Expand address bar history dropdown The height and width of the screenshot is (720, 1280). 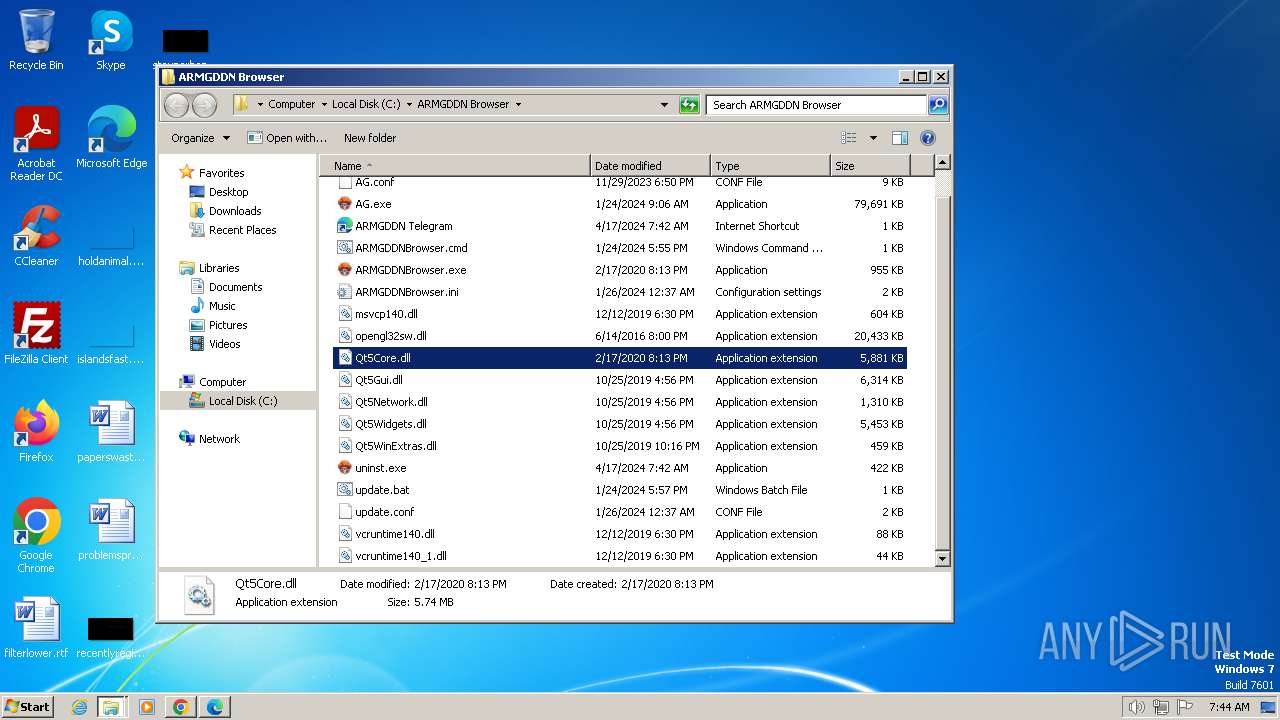pyautogui.click(x=664, y=104)
